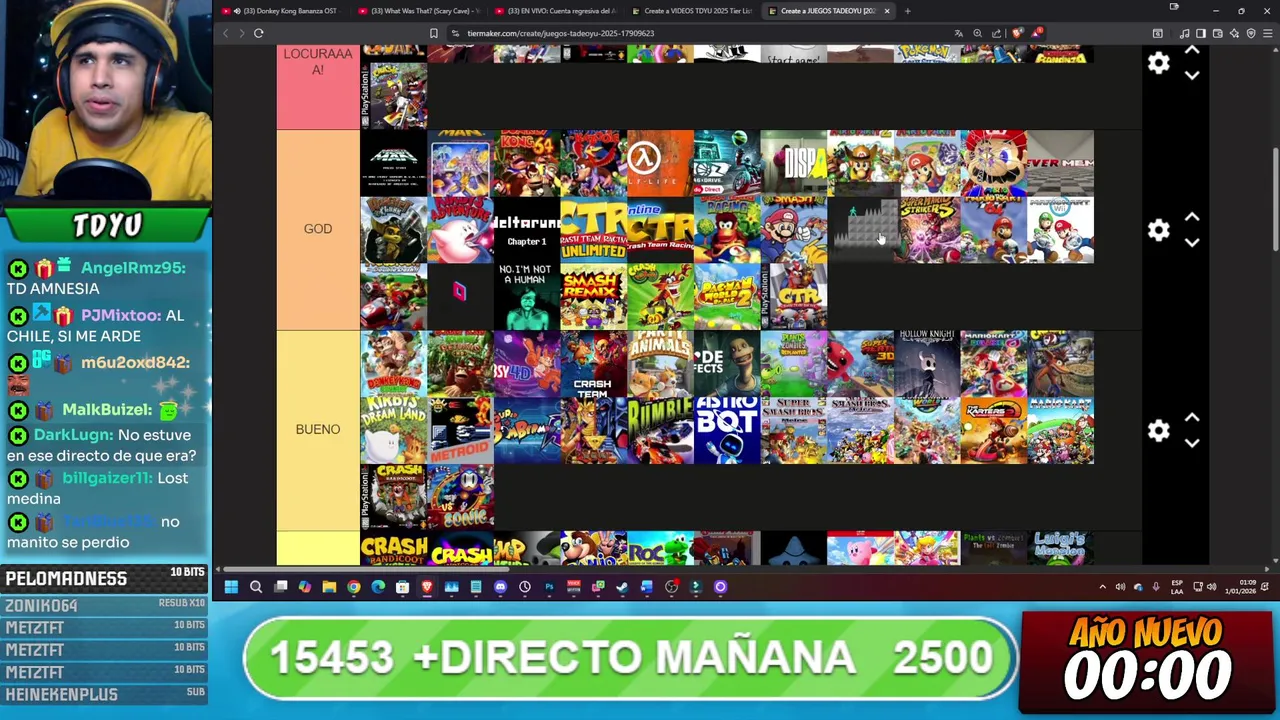Select the Metroid thumbnail in BUENO tier
Screen dimensions: 1280x720
pos(460,431)
